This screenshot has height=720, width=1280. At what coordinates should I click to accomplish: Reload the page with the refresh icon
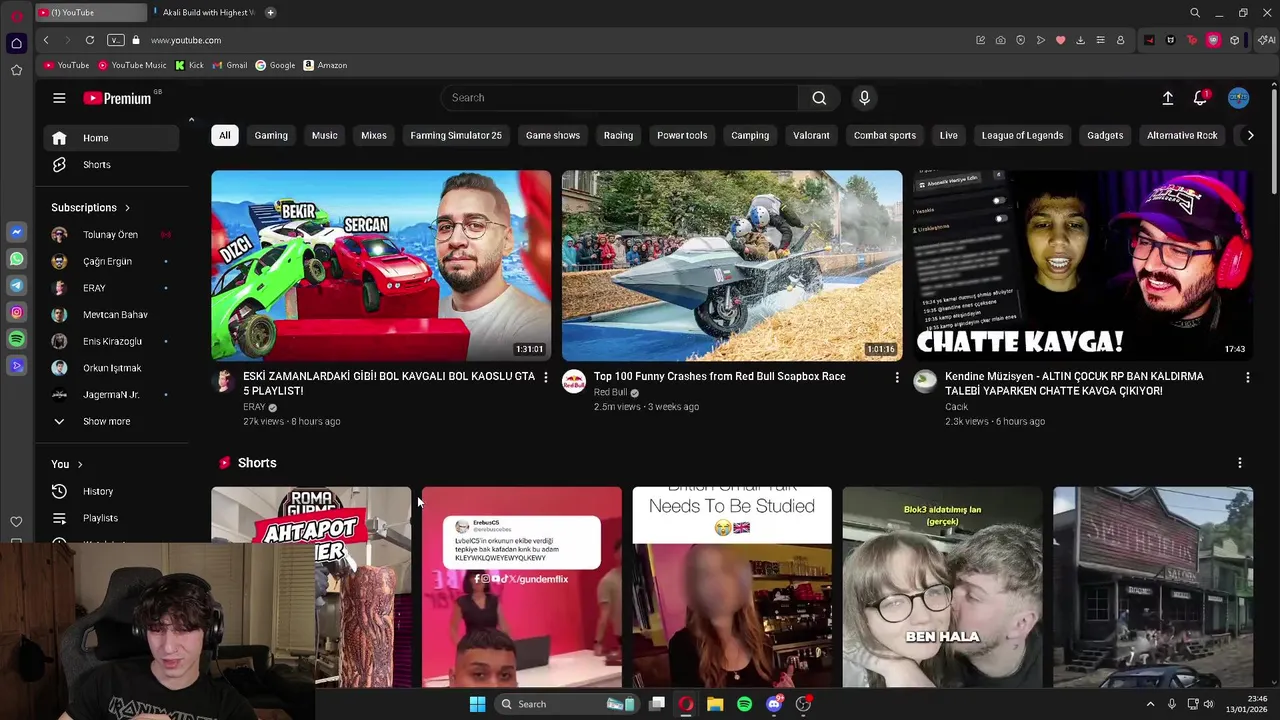pos(90,40)
